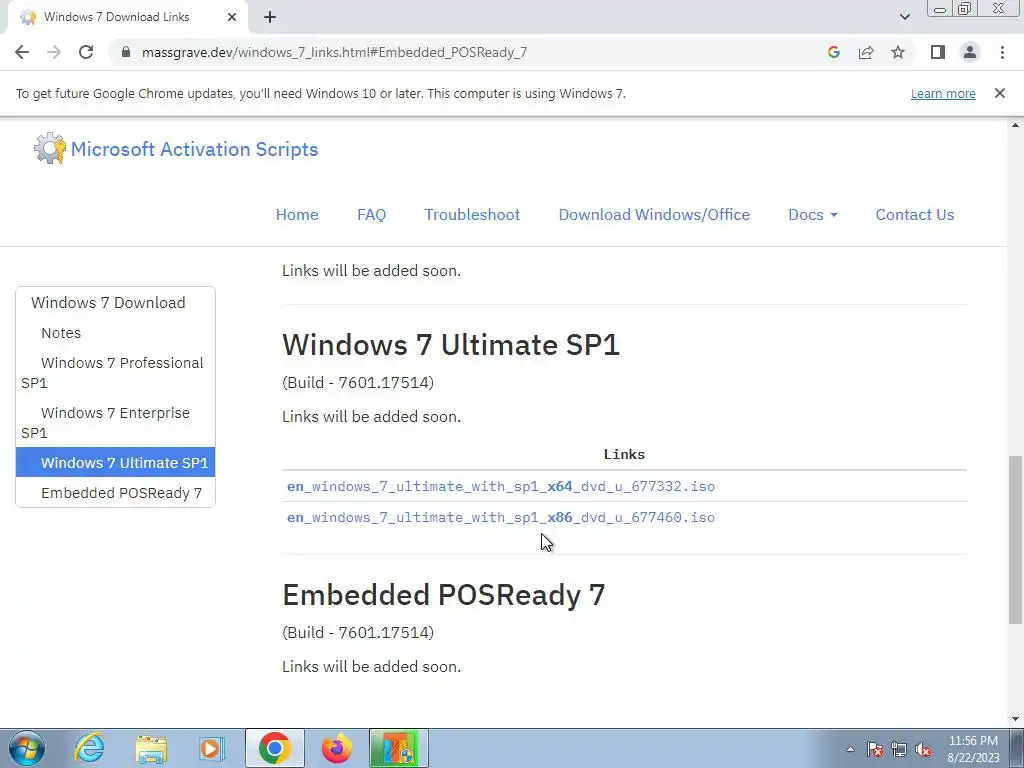Click the Action Center flag icon

[x=875, y=749]
